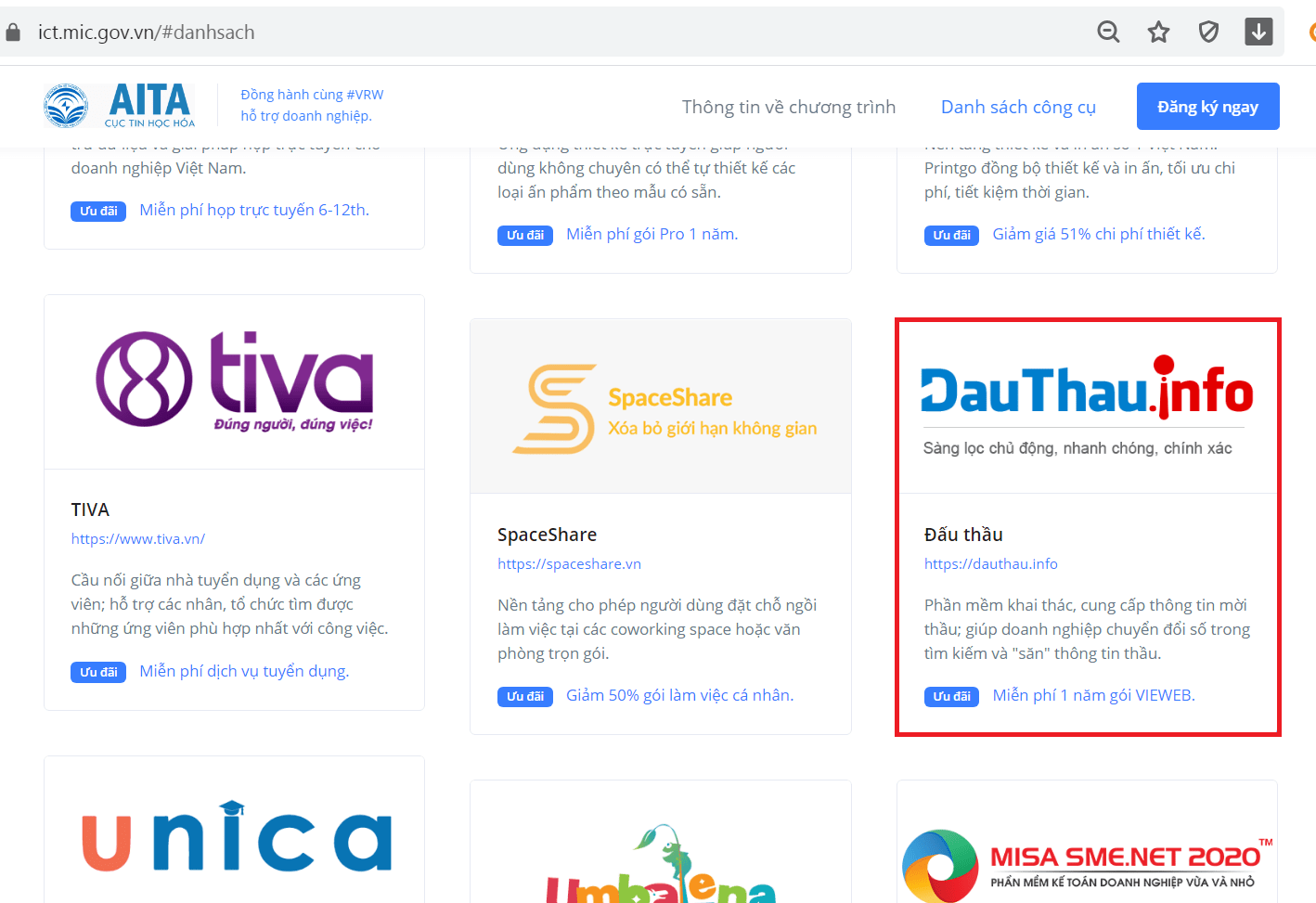Open Danh sách công cụ menu
The height and width of the screenshot is (903, 1316).
(1018, 107)
